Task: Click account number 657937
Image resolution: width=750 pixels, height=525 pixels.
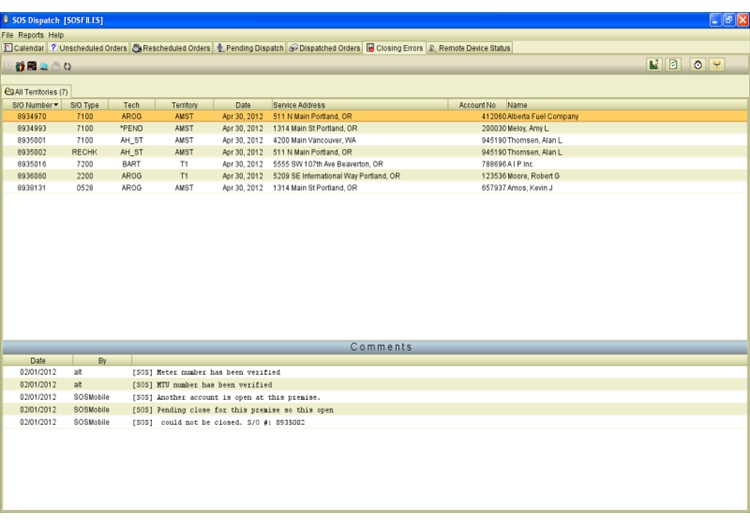Action: 494,188
